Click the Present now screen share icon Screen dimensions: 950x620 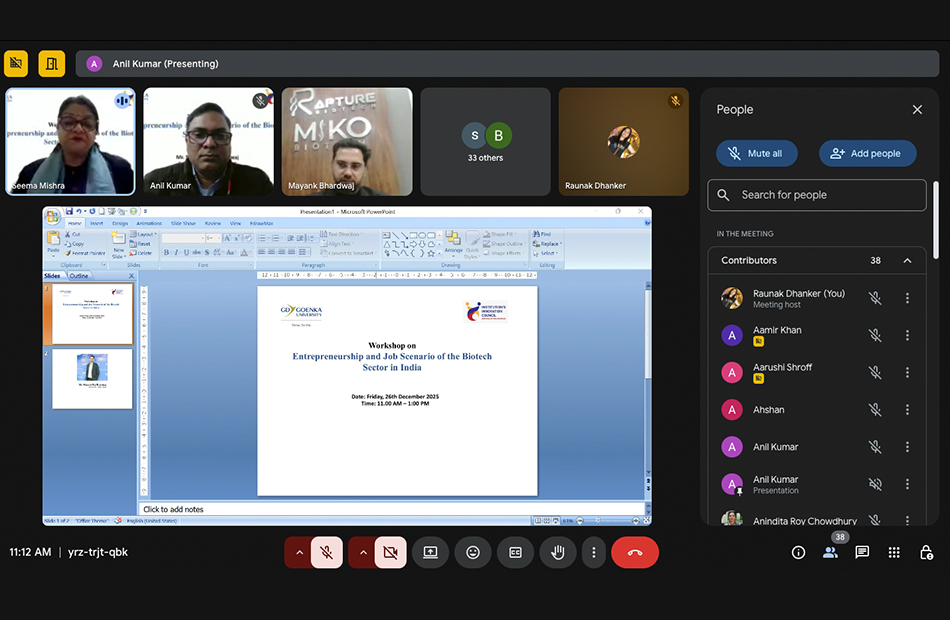tap(430, 552)
